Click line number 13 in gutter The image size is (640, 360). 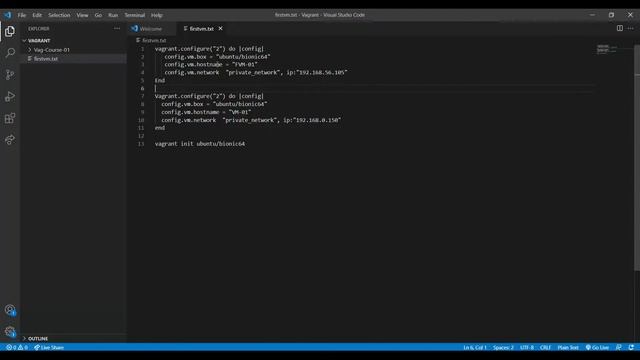point(141,144)
